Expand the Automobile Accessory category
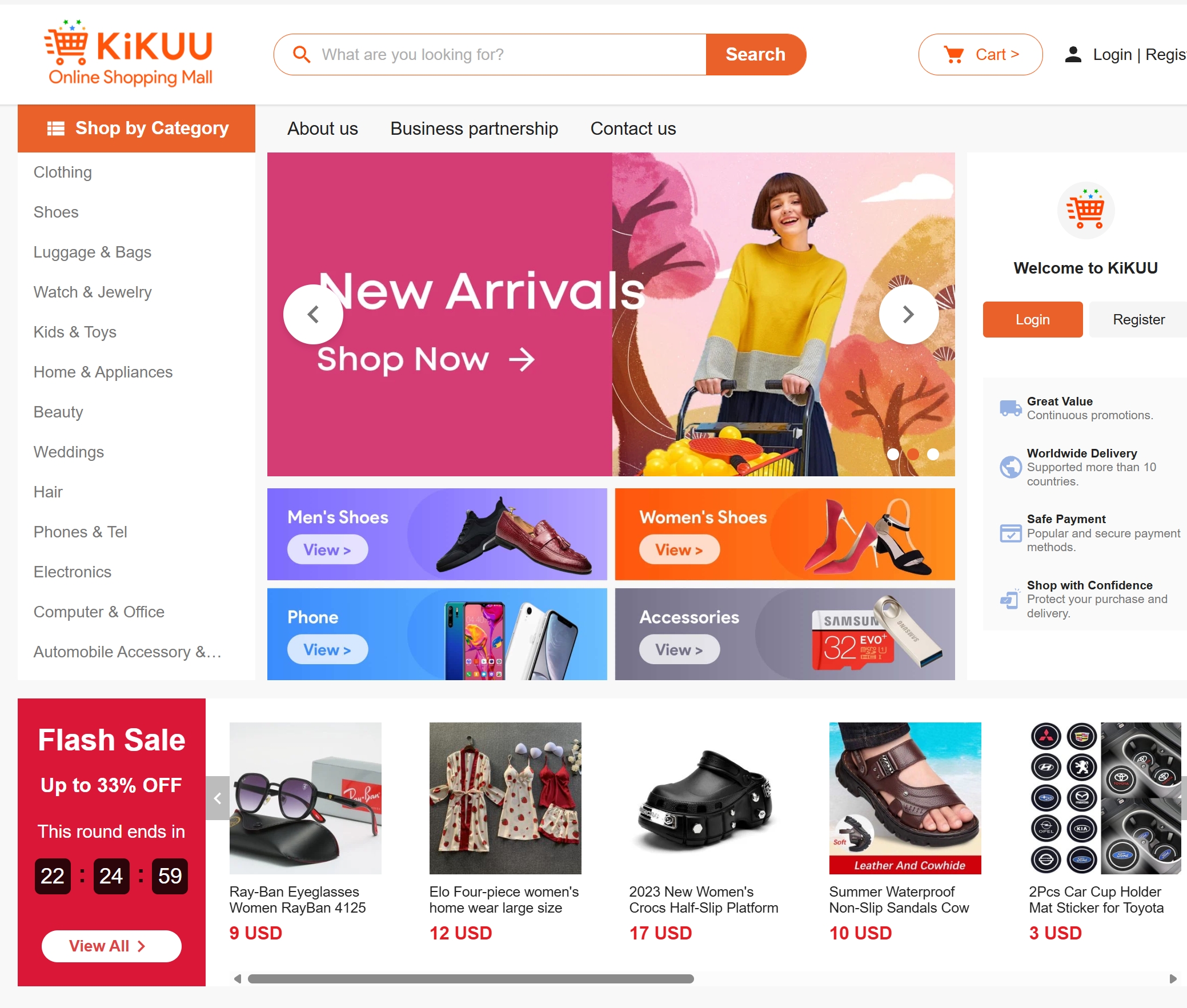This screenshot has height=1008, width=1187. click(x=127, y=652)
